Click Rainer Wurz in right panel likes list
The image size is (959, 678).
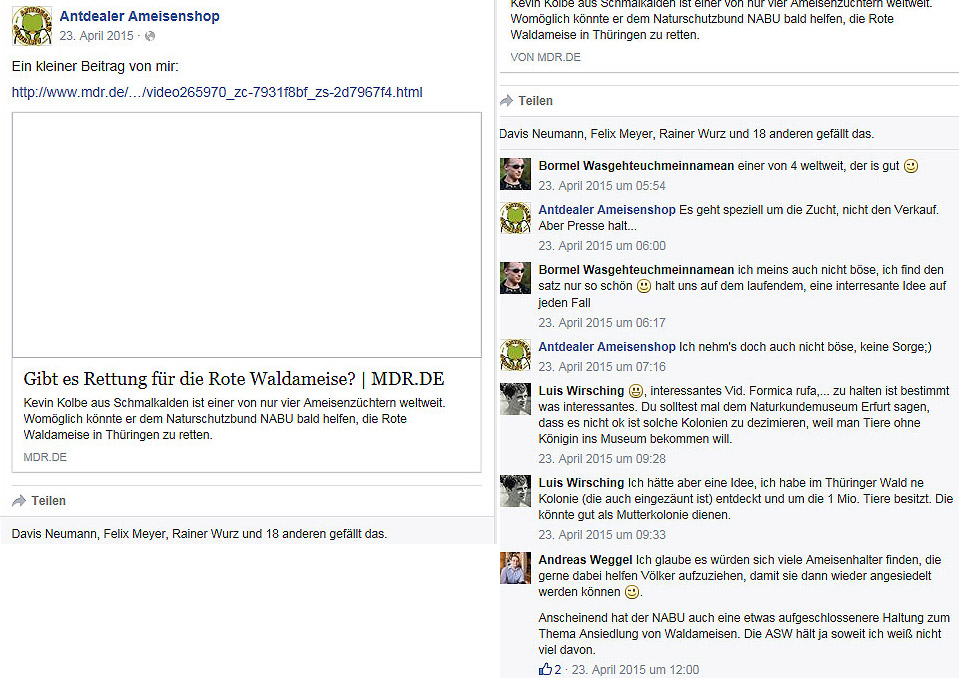697,133
